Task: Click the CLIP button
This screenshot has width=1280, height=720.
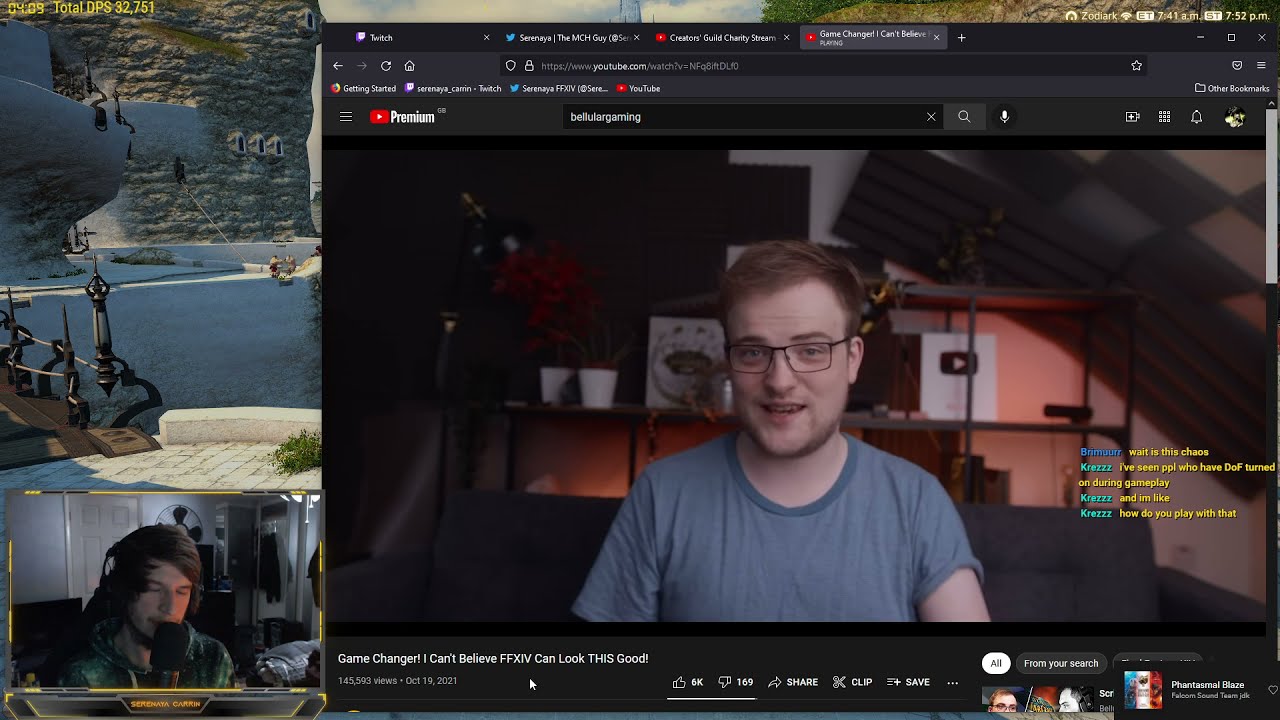Action: 852,682
